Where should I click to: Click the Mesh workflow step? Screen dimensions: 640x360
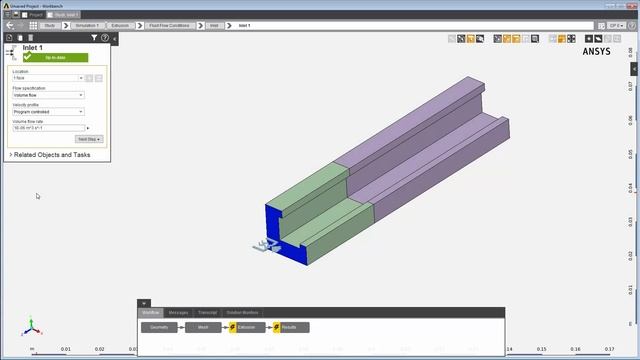[x=203, y=327]
